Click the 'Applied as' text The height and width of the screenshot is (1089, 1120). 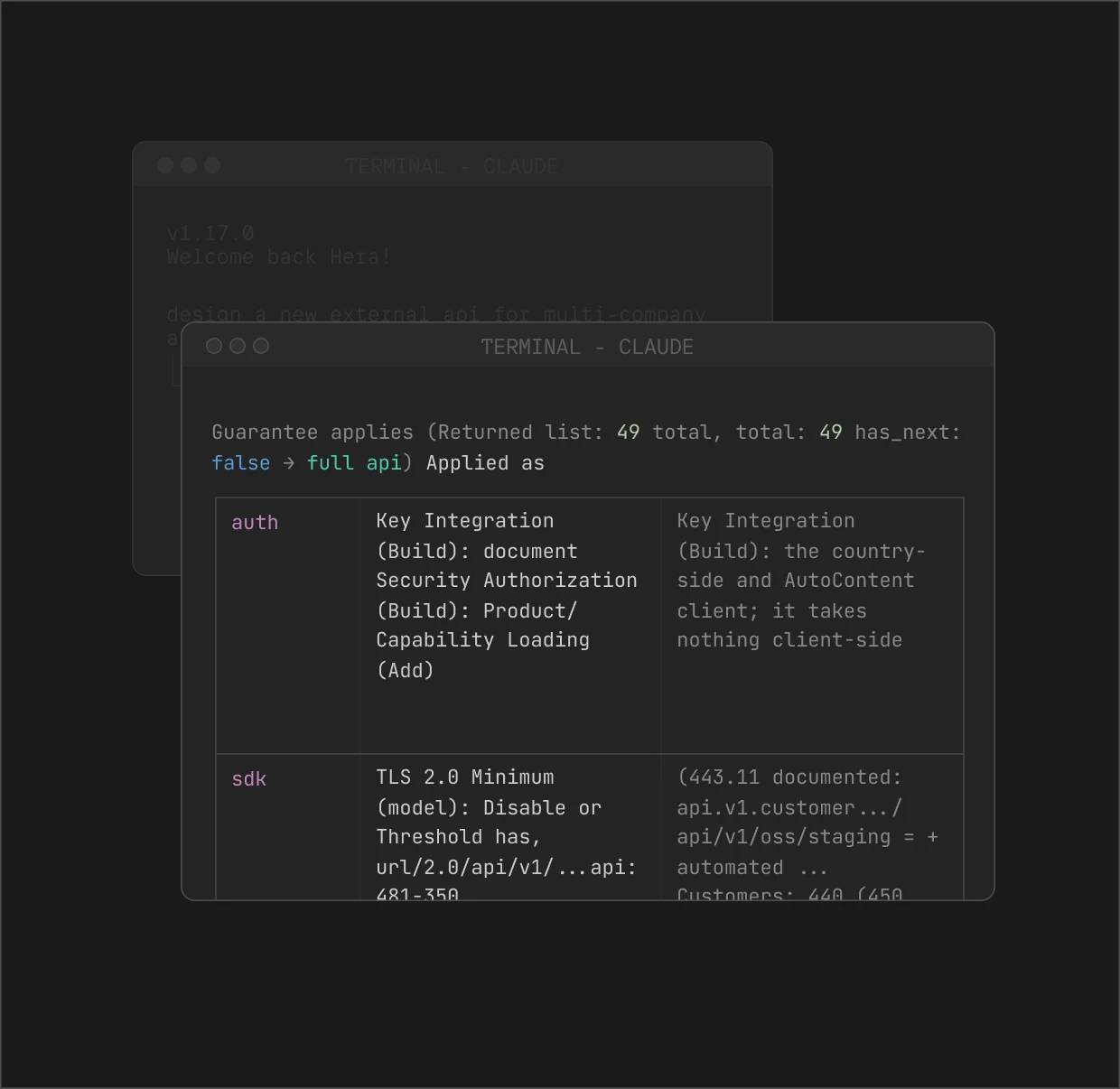485,462
